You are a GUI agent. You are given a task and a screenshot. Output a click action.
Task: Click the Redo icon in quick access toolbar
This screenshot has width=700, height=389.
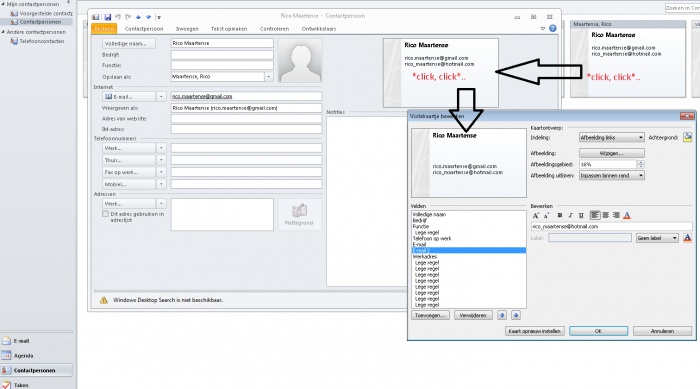click(128, 17)
